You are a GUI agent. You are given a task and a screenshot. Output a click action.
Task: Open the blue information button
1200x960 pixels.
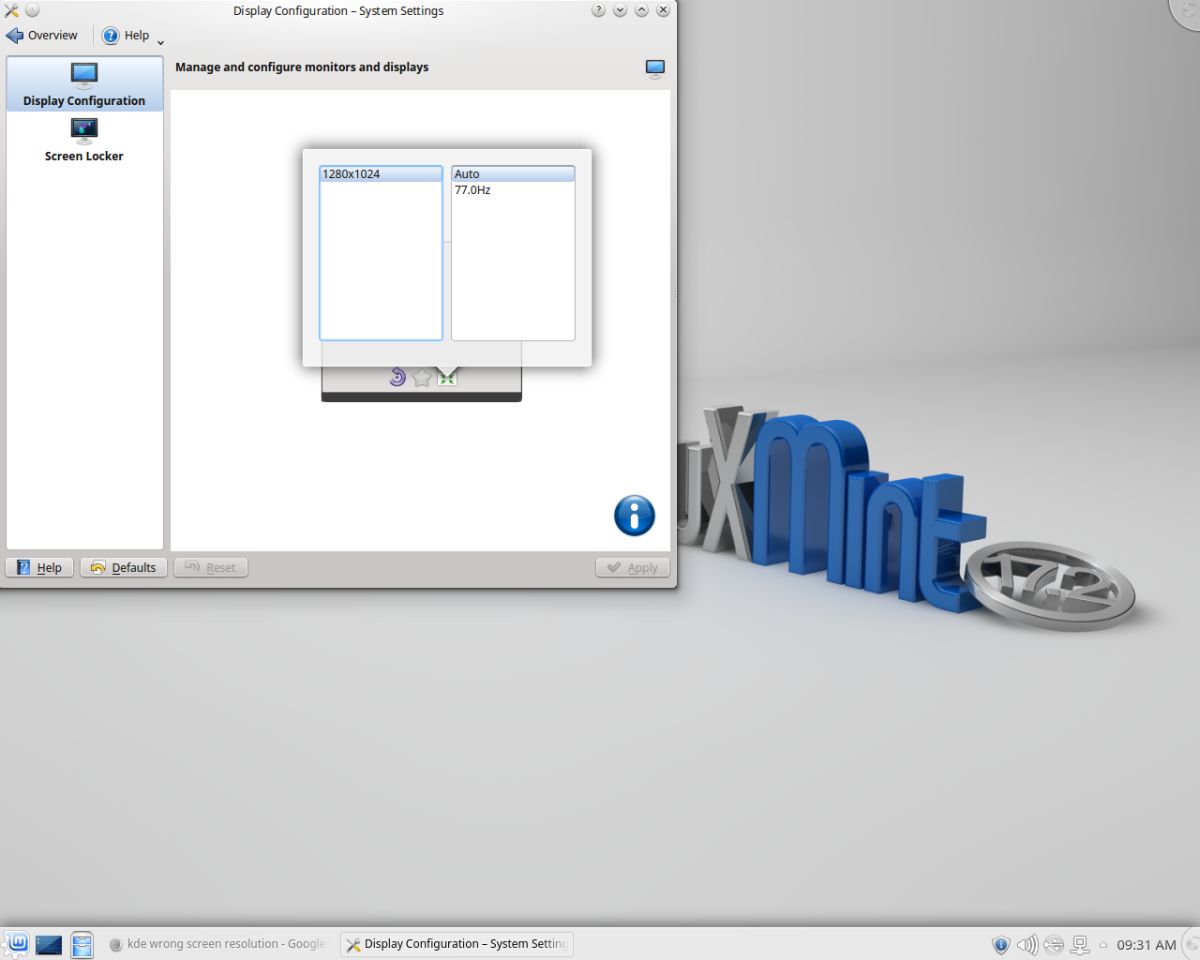pyautogui.click(x=634, y=516)
